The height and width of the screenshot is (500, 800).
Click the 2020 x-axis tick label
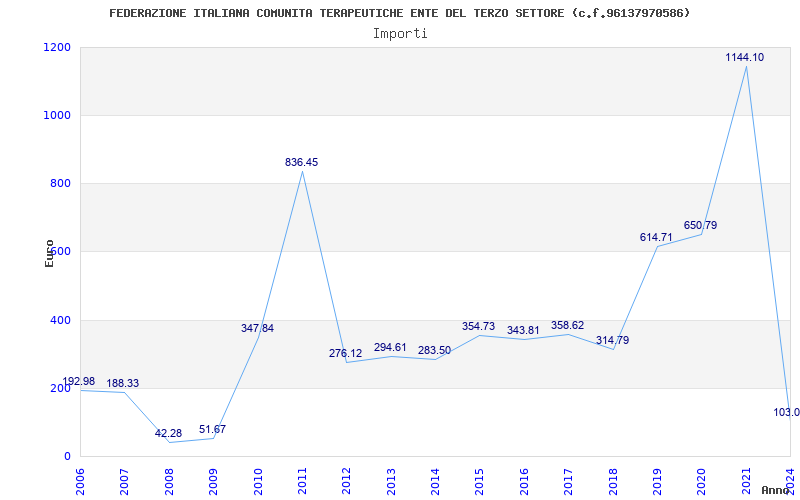702,481
